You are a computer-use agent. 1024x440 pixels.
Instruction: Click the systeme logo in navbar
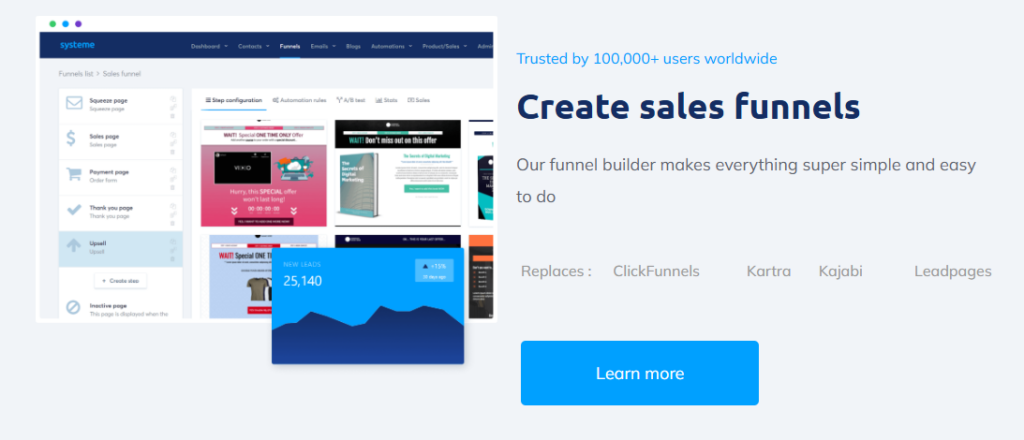tap(77, 45)
